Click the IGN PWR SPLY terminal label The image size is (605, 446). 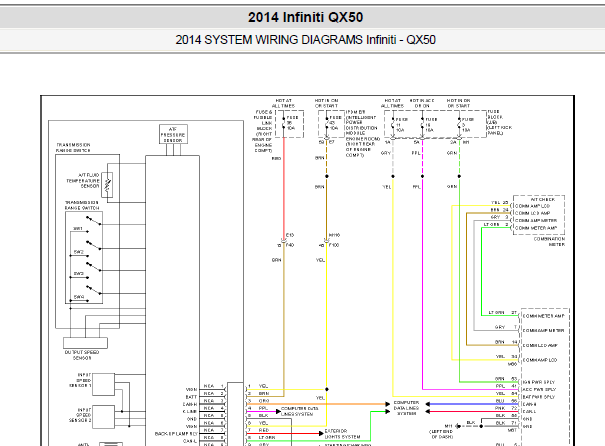tap(539, 382)
